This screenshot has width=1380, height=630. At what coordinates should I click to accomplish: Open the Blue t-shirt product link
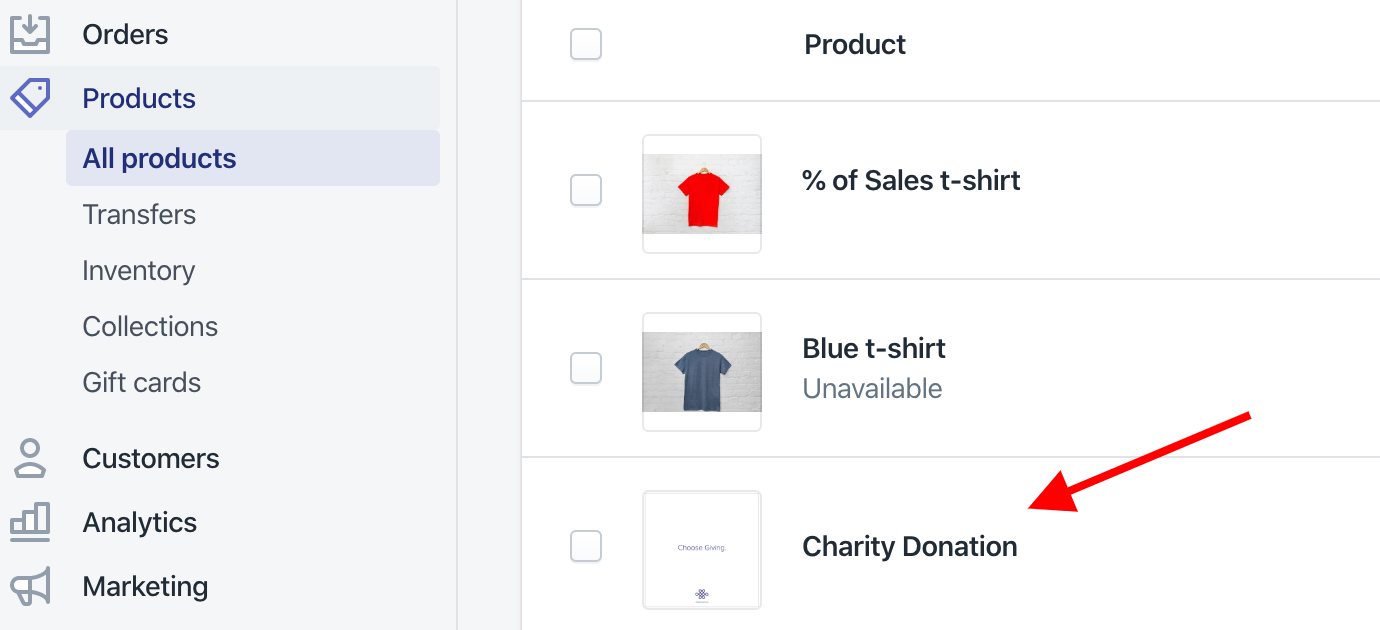click(x=874, y=349)
